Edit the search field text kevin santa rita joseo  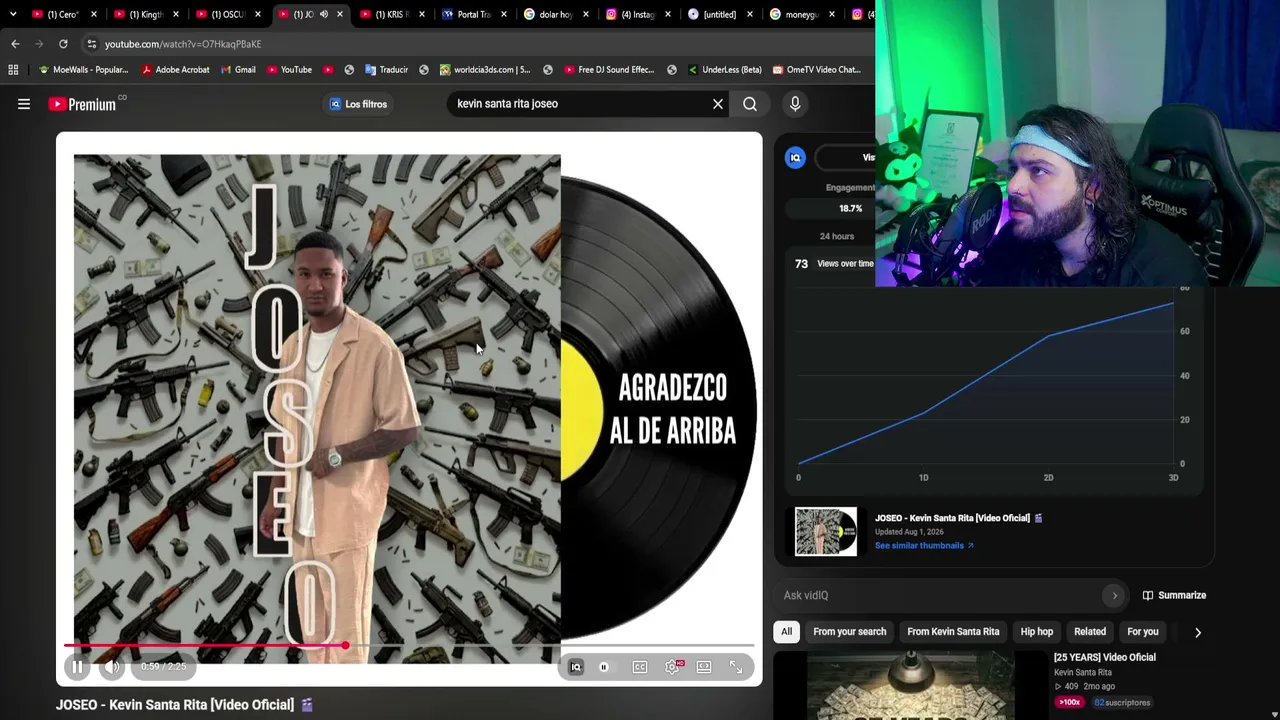coord(580,104)
